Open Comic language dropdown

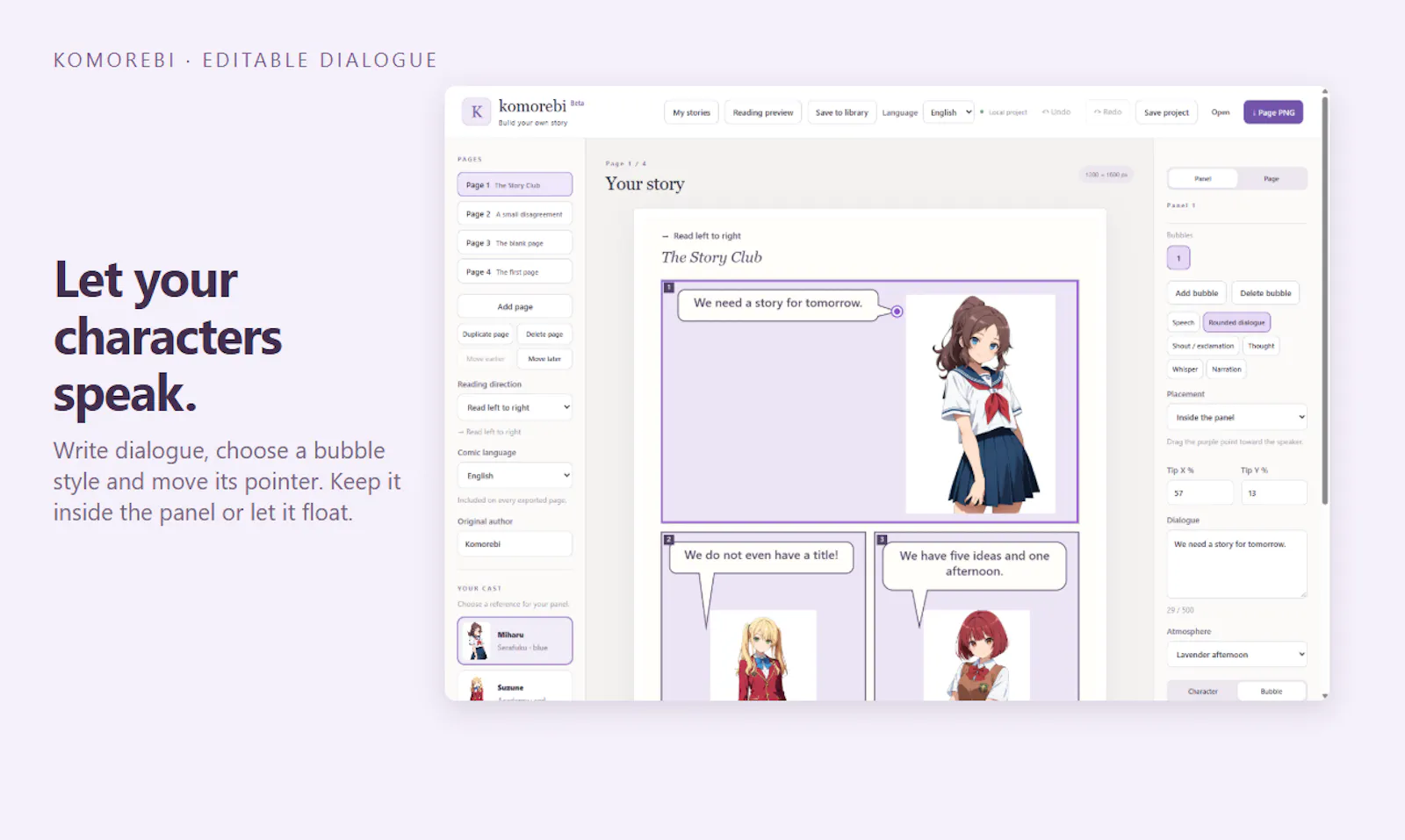tap(515, 476)
